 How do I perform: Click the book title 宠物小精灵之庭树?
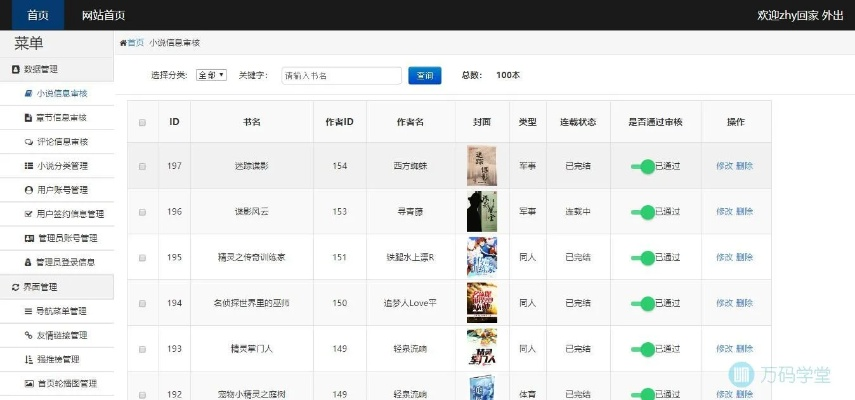coord(251,394)
